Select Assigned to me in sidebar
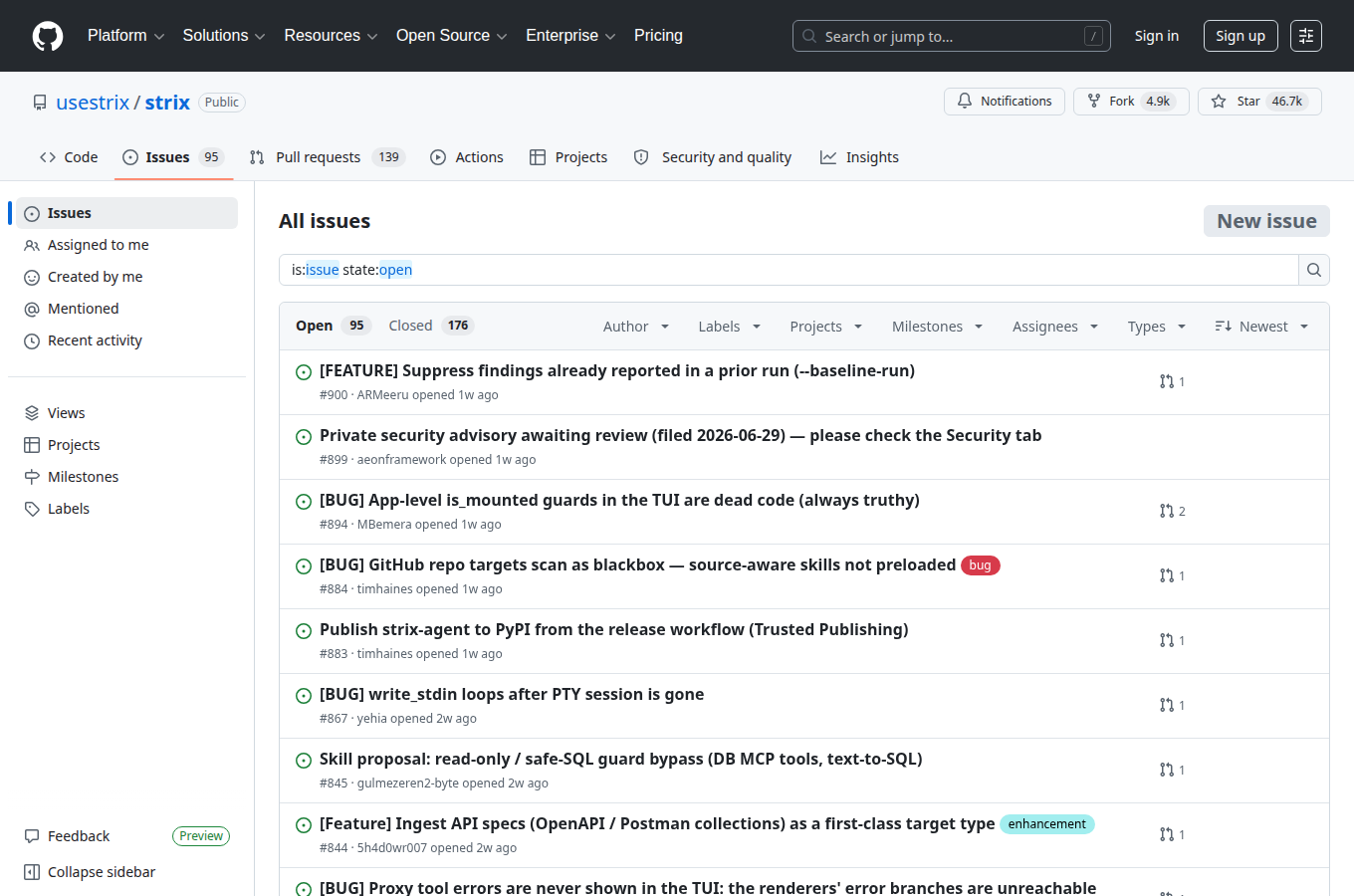Image resolution: width=1354 pixels, height=896 pixels. pos(126,245)
